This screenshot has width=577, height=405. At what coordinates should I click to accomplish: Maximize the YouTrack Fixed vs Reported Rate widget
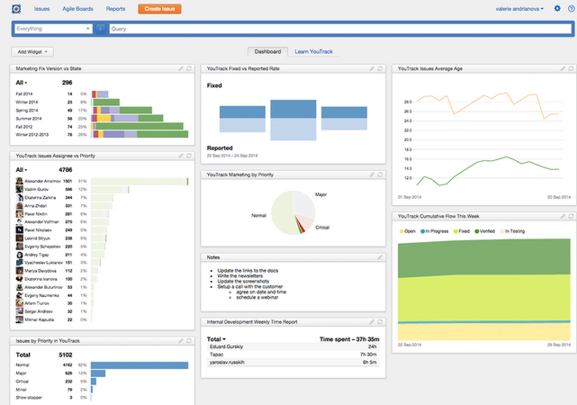pyautogui.click(x=380, y=69)
